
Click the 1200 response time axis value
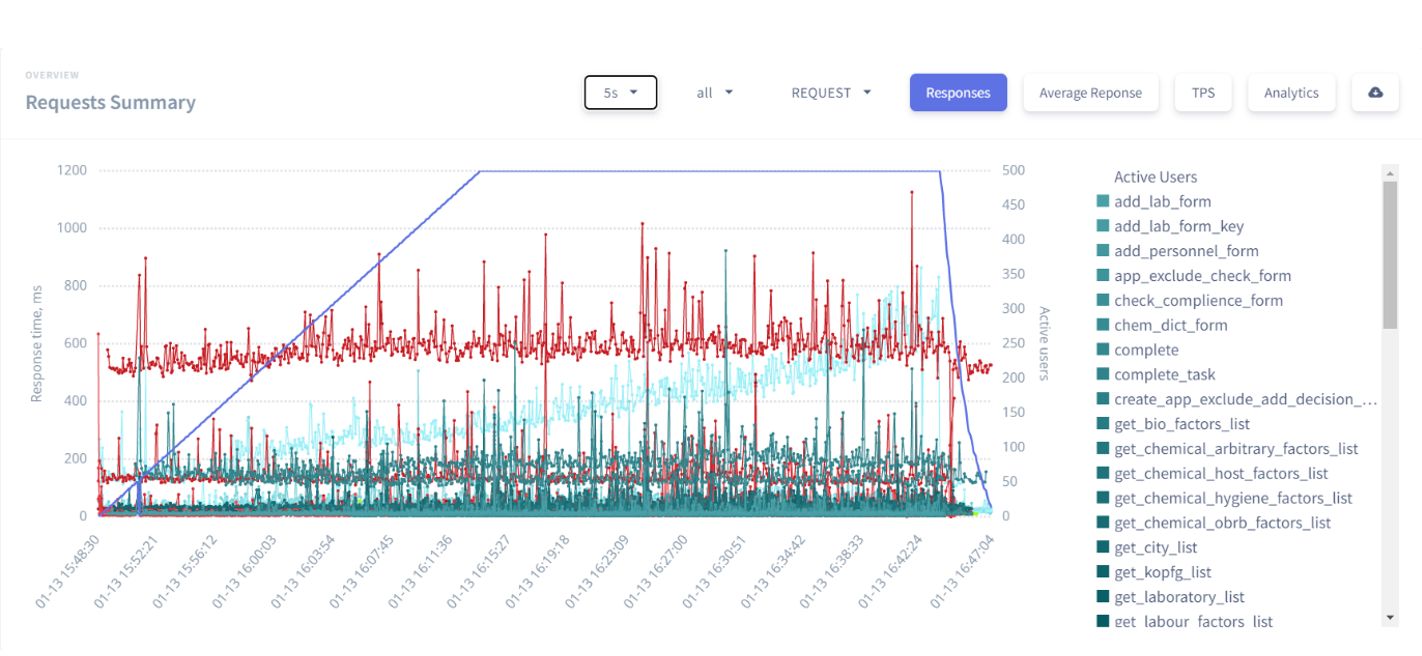pyautogui.click(x=70, y=170)
